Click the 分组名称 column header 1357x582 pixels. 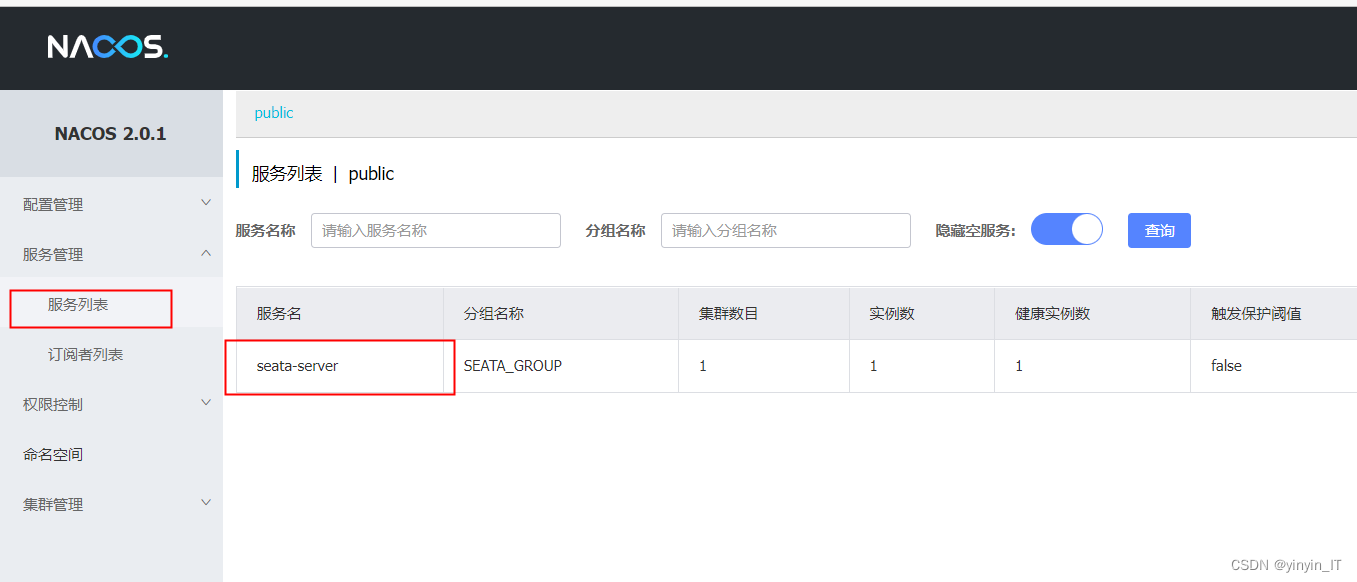[x=561, y=313]
